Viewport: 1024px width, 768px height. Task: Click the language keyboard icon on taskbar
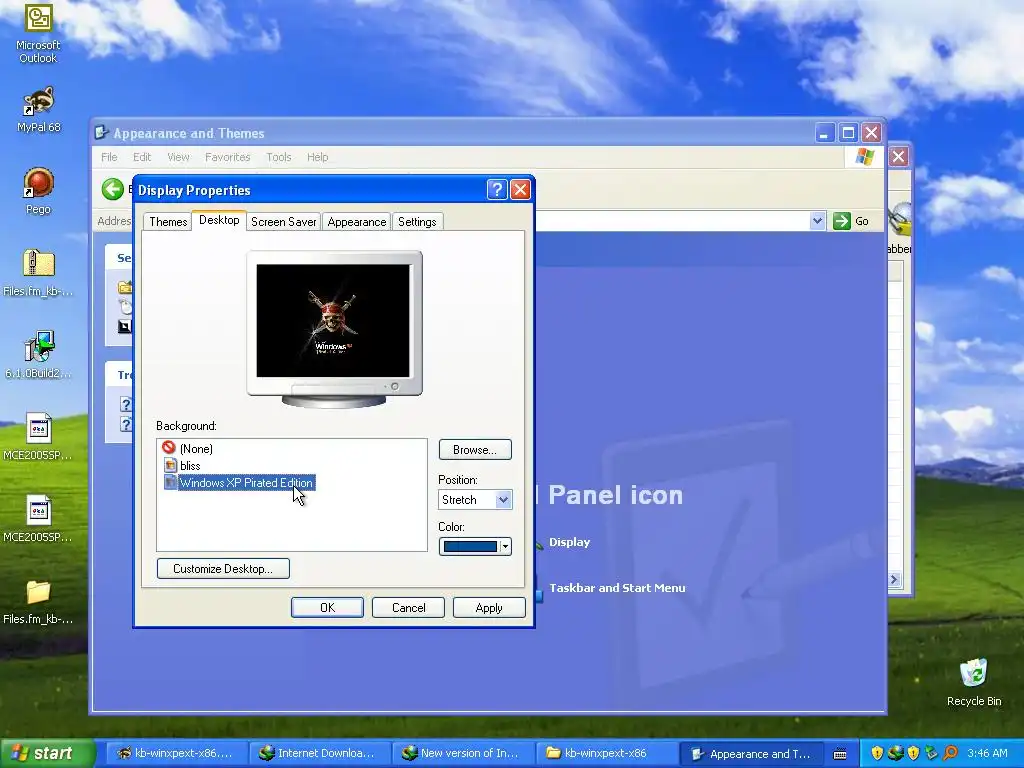click(840, 754)
